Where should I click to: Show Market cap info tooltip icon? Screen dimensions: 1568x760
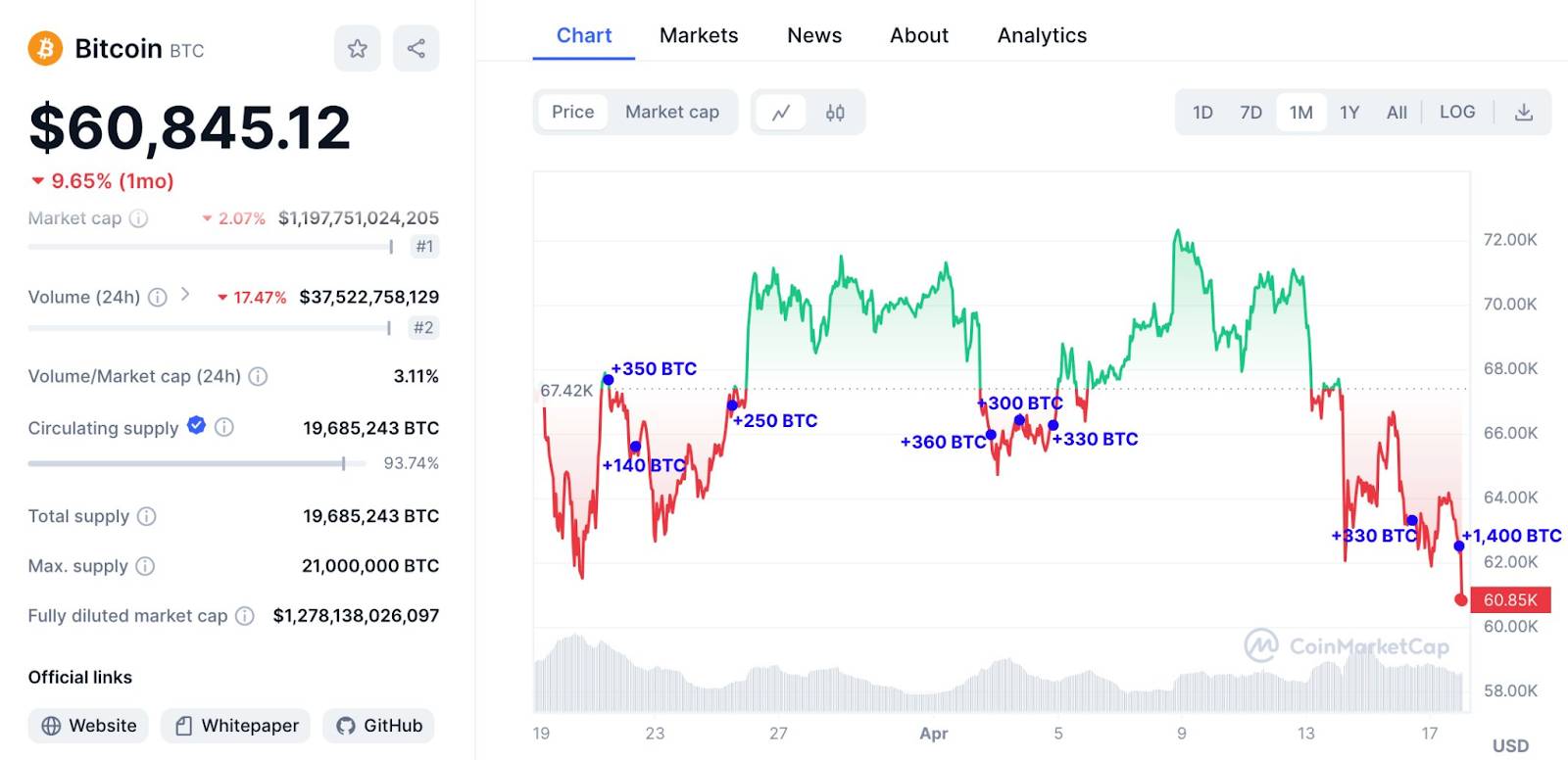pos(139,218)
